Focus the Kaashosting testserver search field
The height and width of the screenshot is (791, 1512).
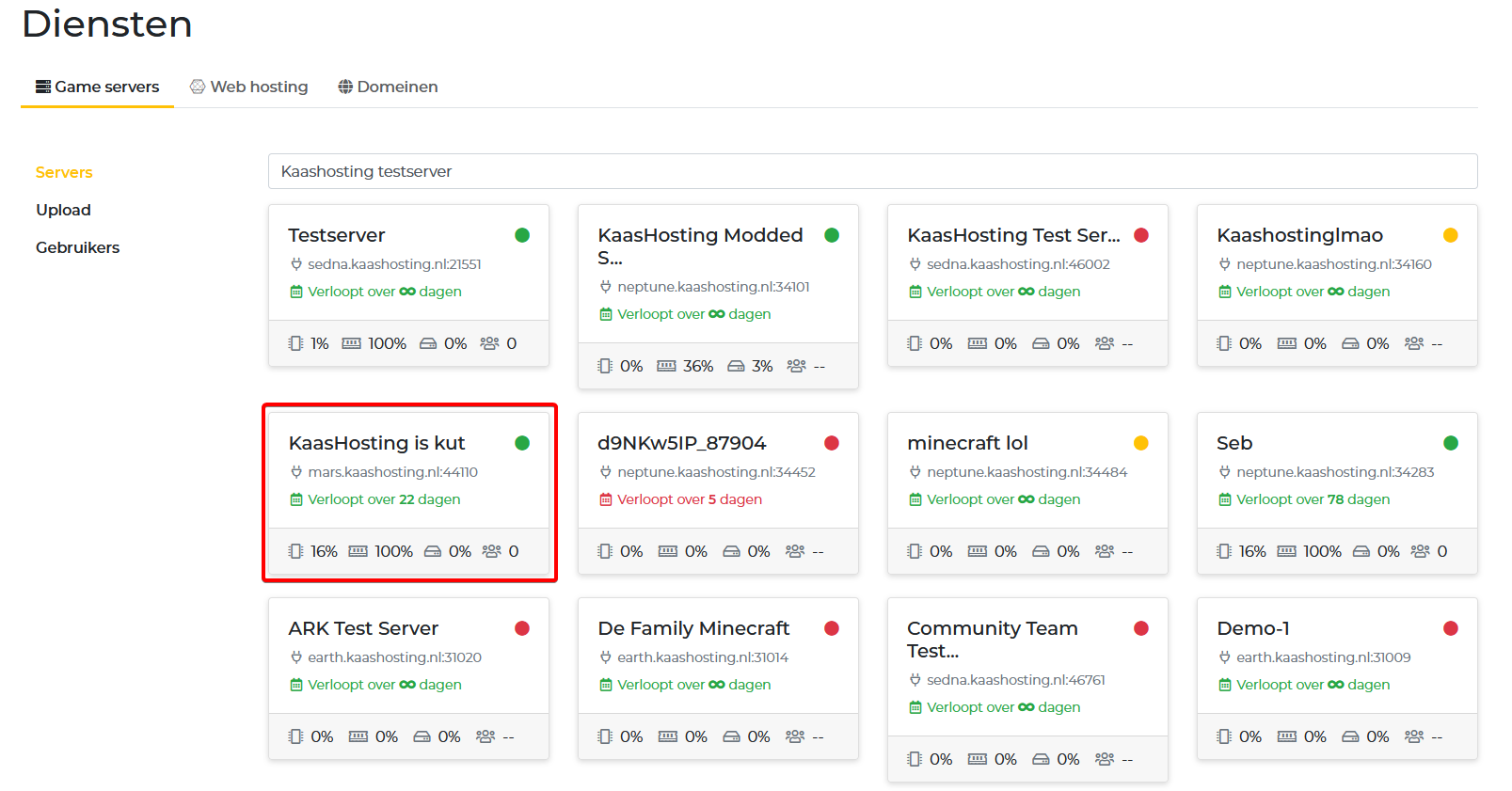(x=871, y=171)
